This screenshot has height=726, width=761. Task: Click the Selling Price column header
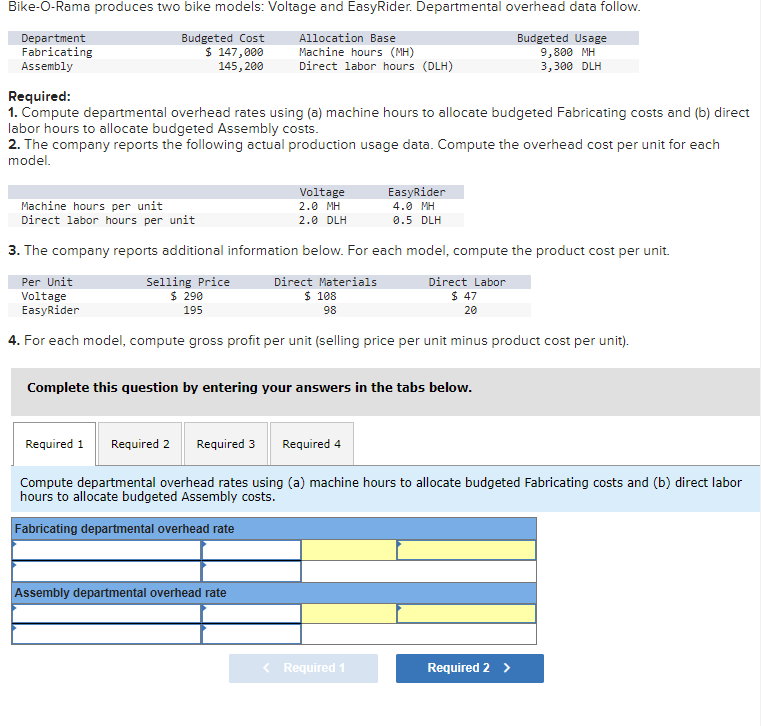(188, 282)
